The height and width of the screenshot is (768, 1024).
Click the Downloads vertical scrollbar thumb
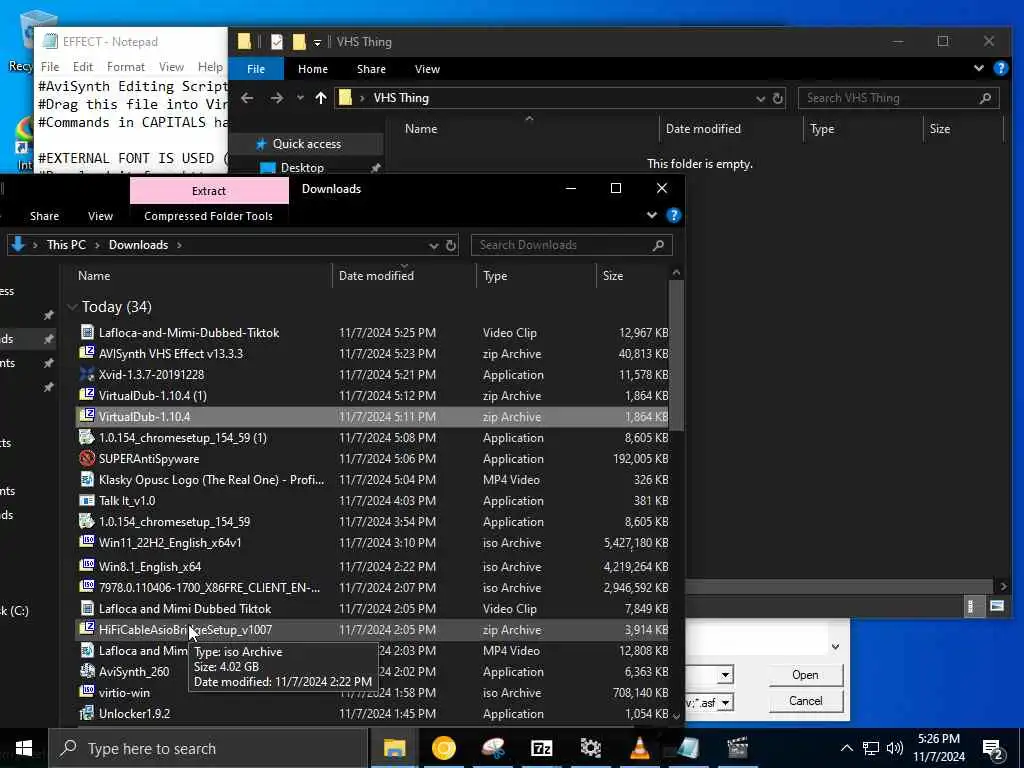[676, 355]
